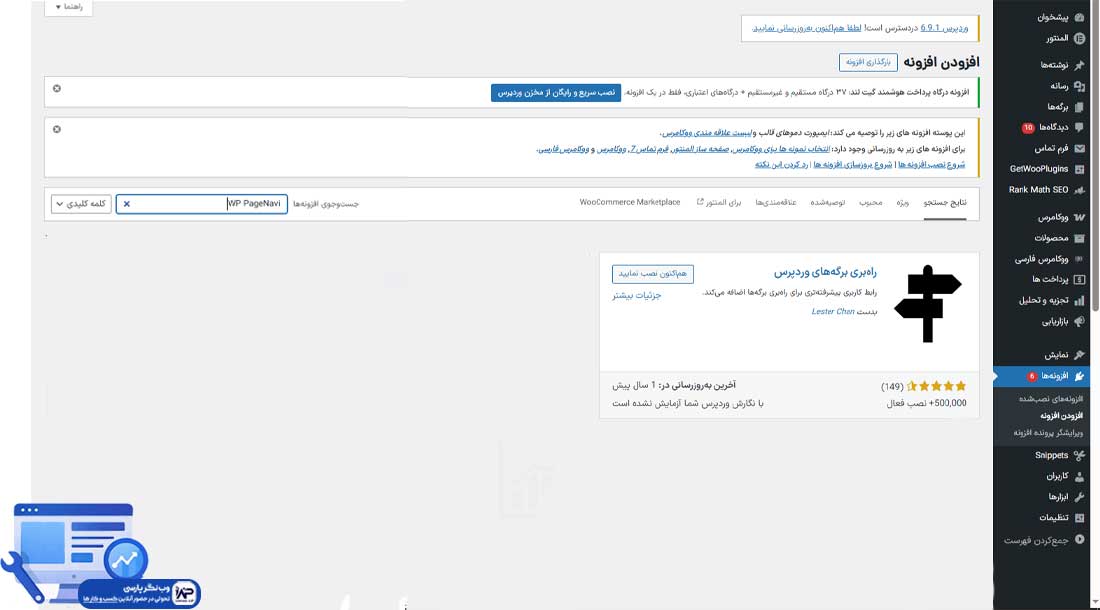
Task: Switch to علاقه‌مندی‌ها favorites tab
Action: point(775,203)
